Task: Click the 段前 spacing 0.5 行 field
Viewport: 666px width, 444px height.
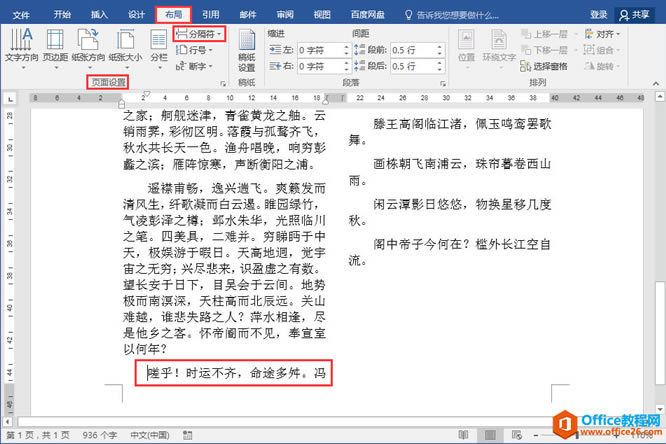Action: [413, 50]
